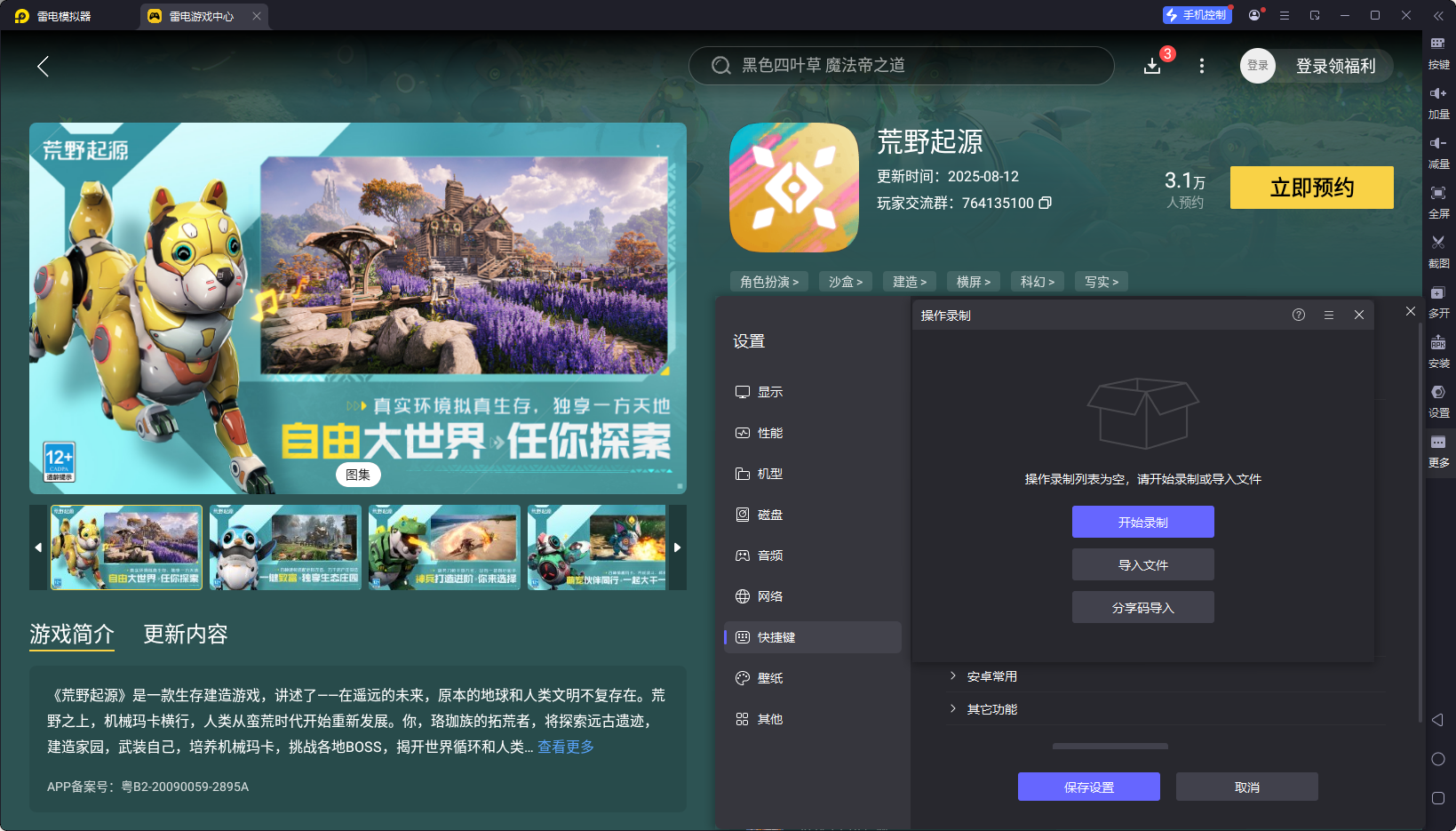Viewport: 1456px width, 831px height.
Task: Copy the 玩家交流群 group number
Action: coord(1046,203)
